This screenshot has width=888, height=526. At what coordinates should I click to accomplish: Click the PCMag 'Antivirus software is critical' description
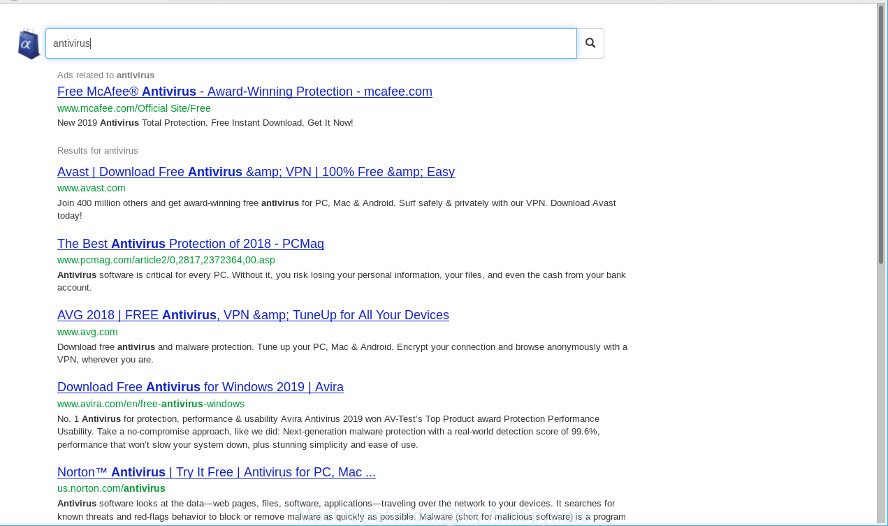tap(341, 281)
